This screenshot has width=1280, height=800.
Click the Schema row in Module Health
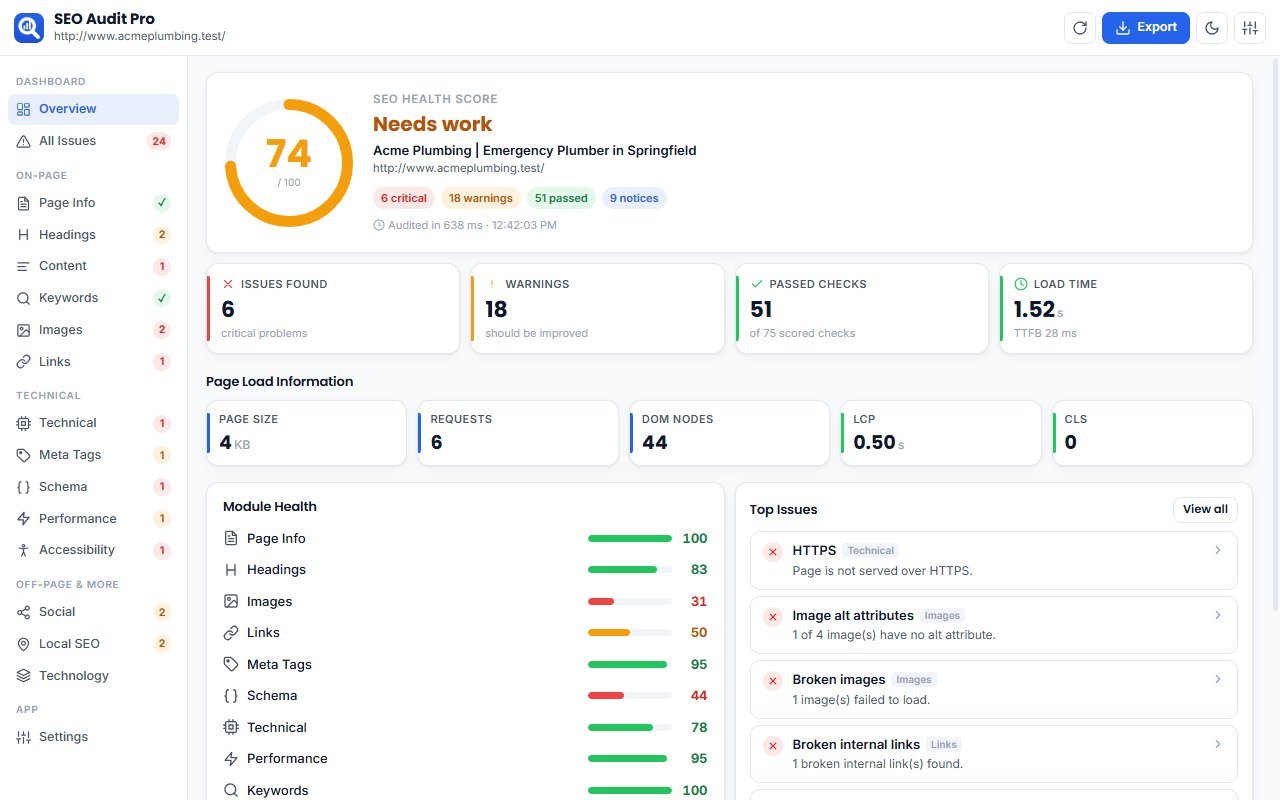point(465,696)
